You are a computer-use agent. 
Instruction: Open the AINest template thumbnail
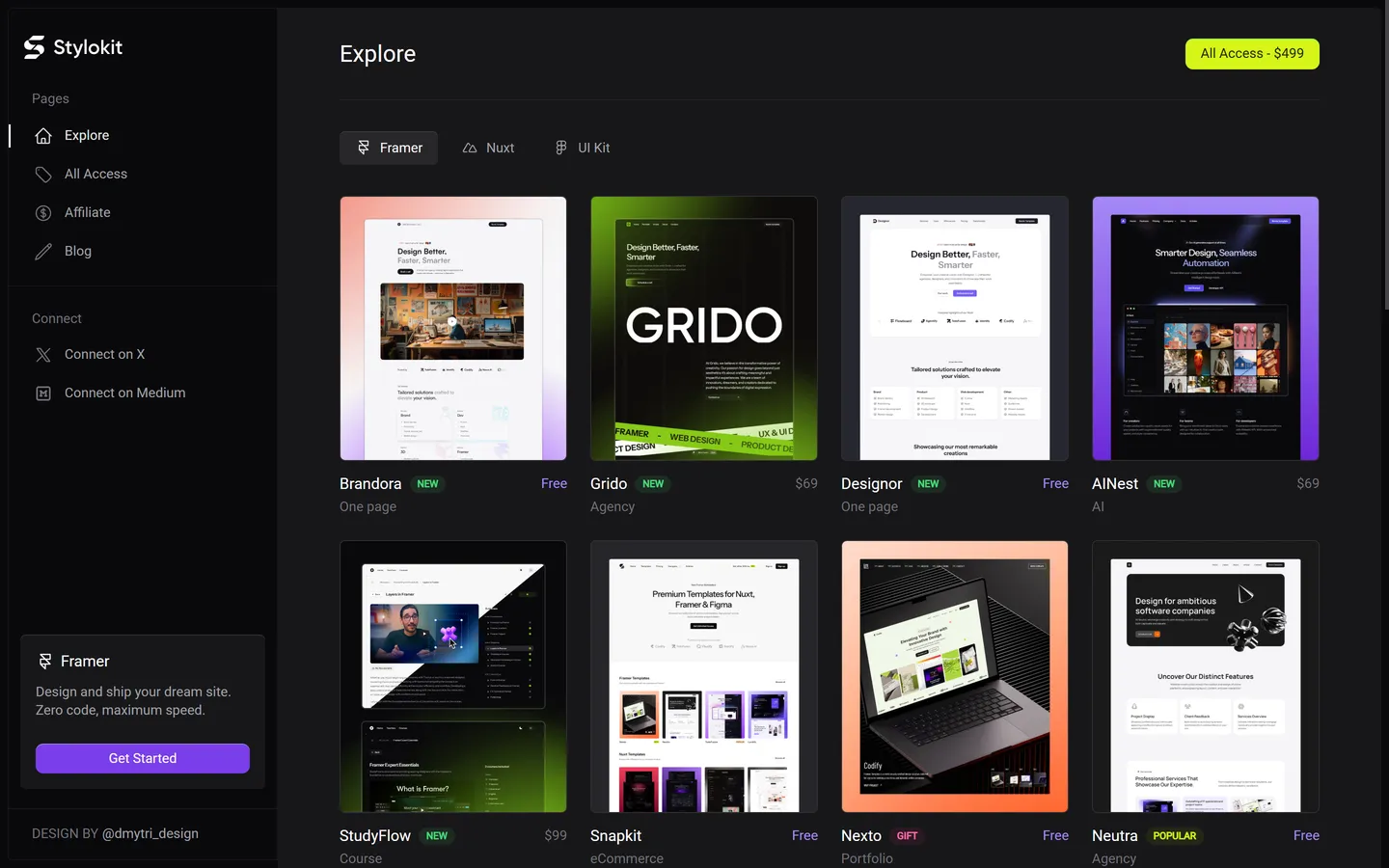click(1206, 329)
